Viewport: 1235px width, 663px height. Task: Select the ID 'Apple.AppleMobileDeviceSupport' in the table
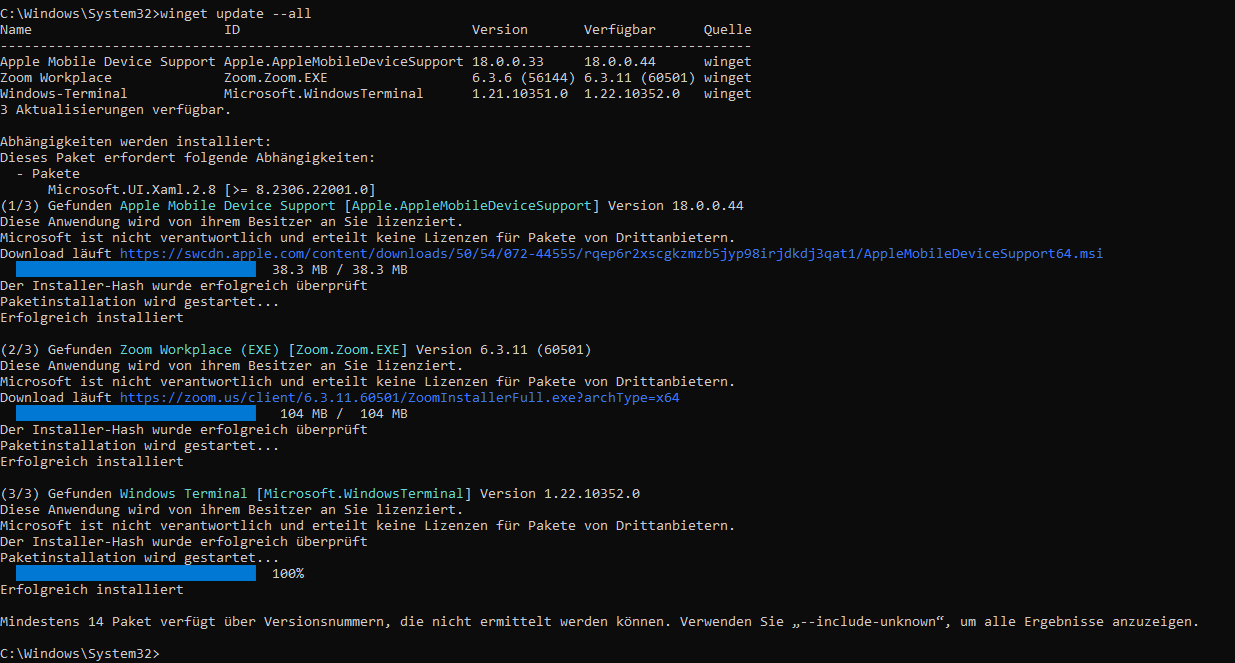[344, 62]
